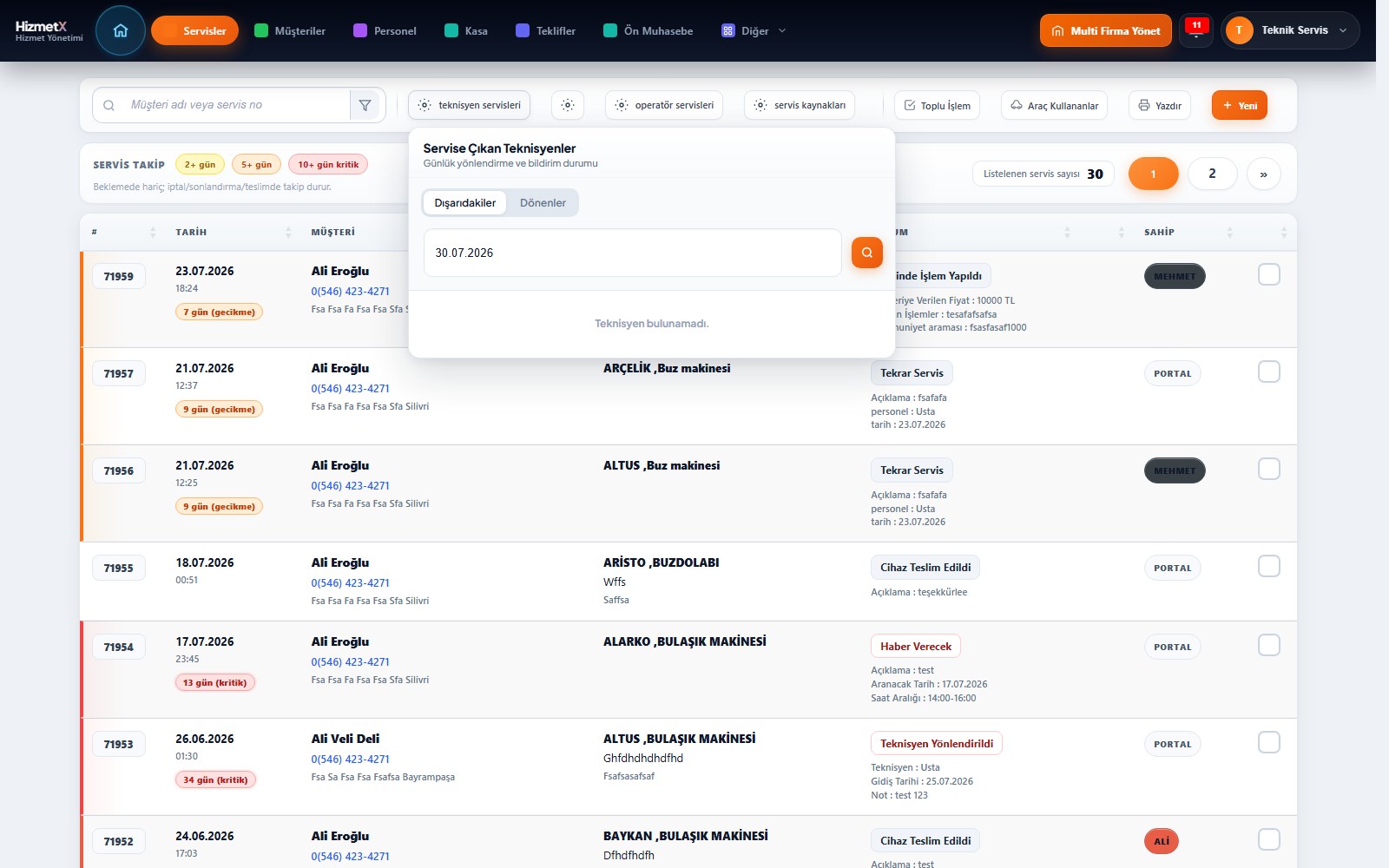The image size is (1389, 868).
Task: Click the phone number link in row 71953
Action: coord(351,759)
